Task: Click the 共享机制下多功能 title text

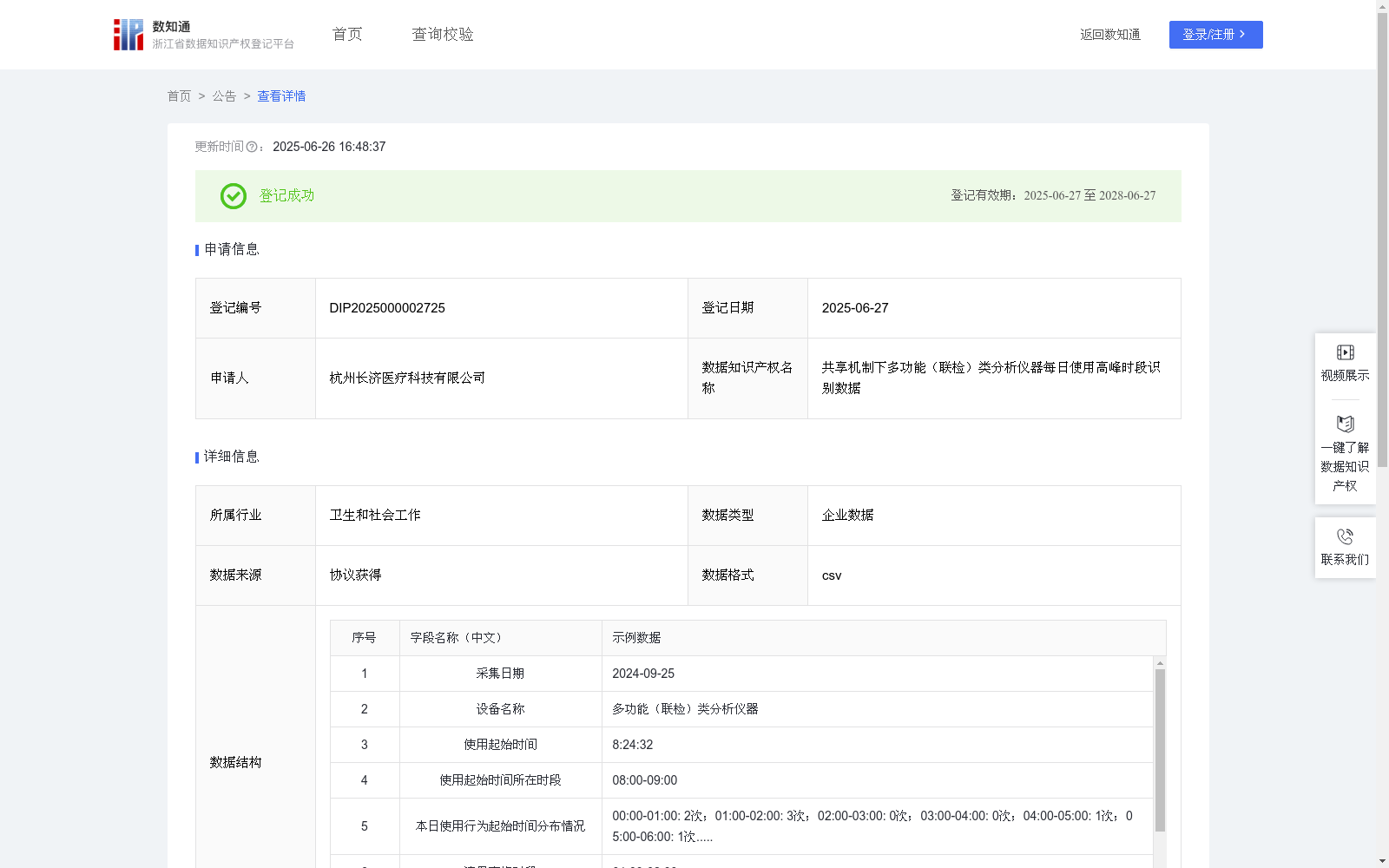Action: coord(991,378)
